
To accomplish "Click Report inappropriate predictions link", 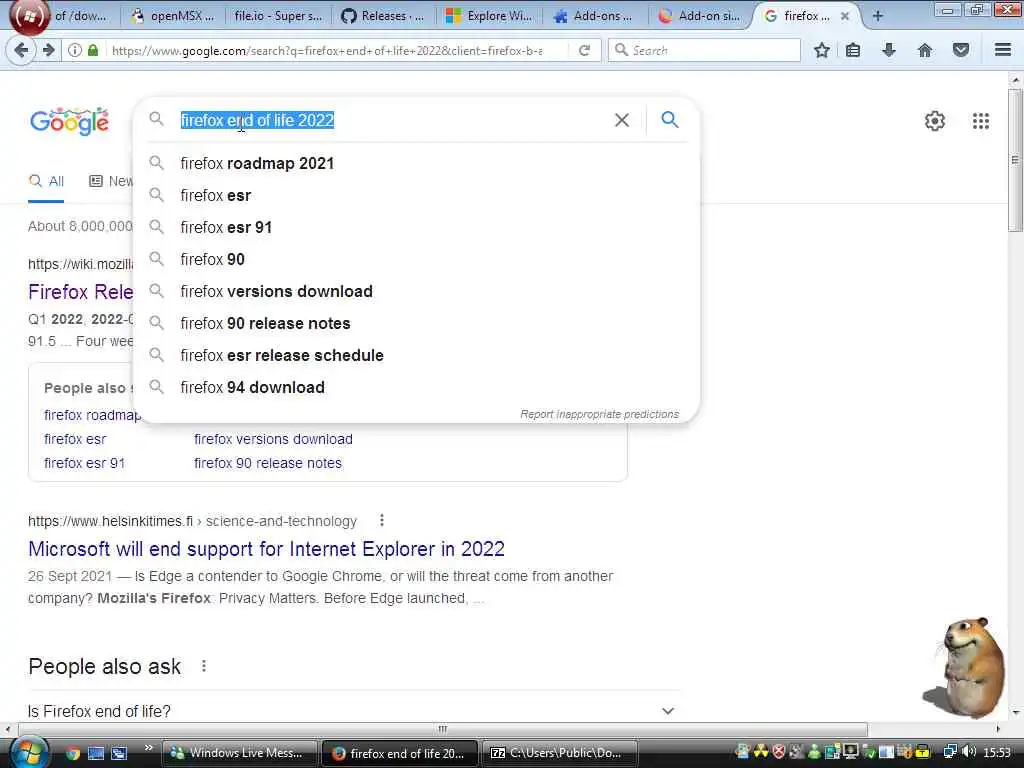I will [x=600, y=414].
